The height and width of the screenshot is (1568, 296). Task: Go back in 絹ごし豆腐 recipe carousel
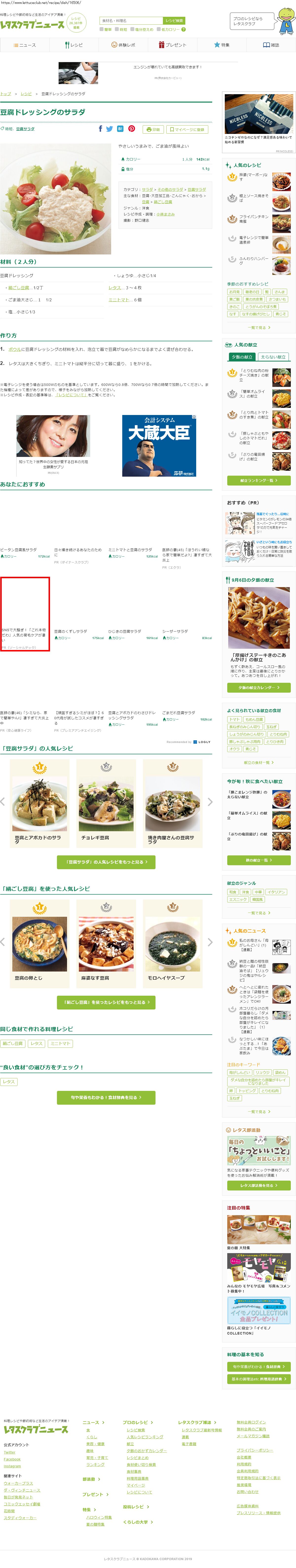[x=3, y=942]
